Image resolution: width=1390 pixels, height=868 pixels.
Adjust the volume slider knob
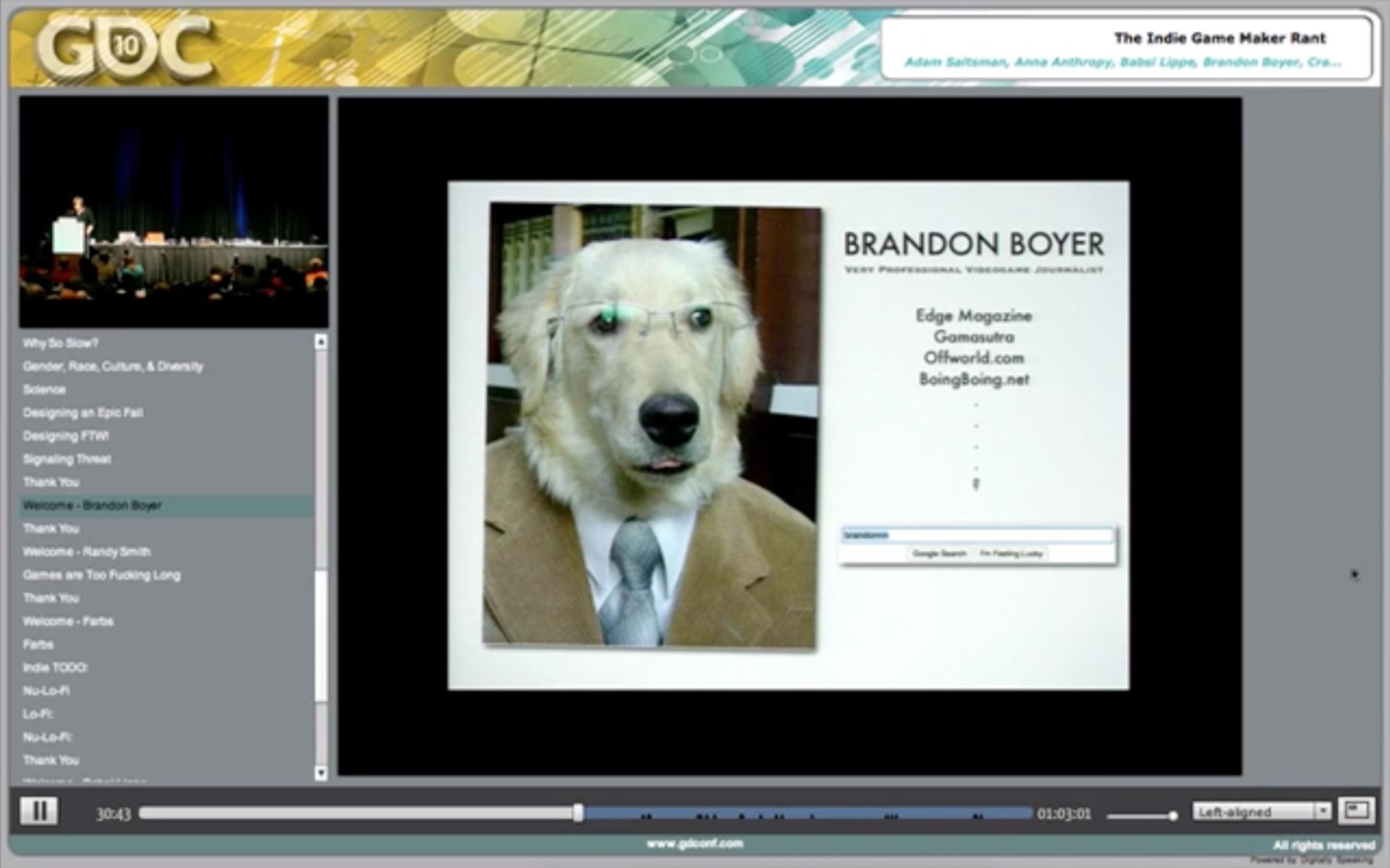(1173, 816)
